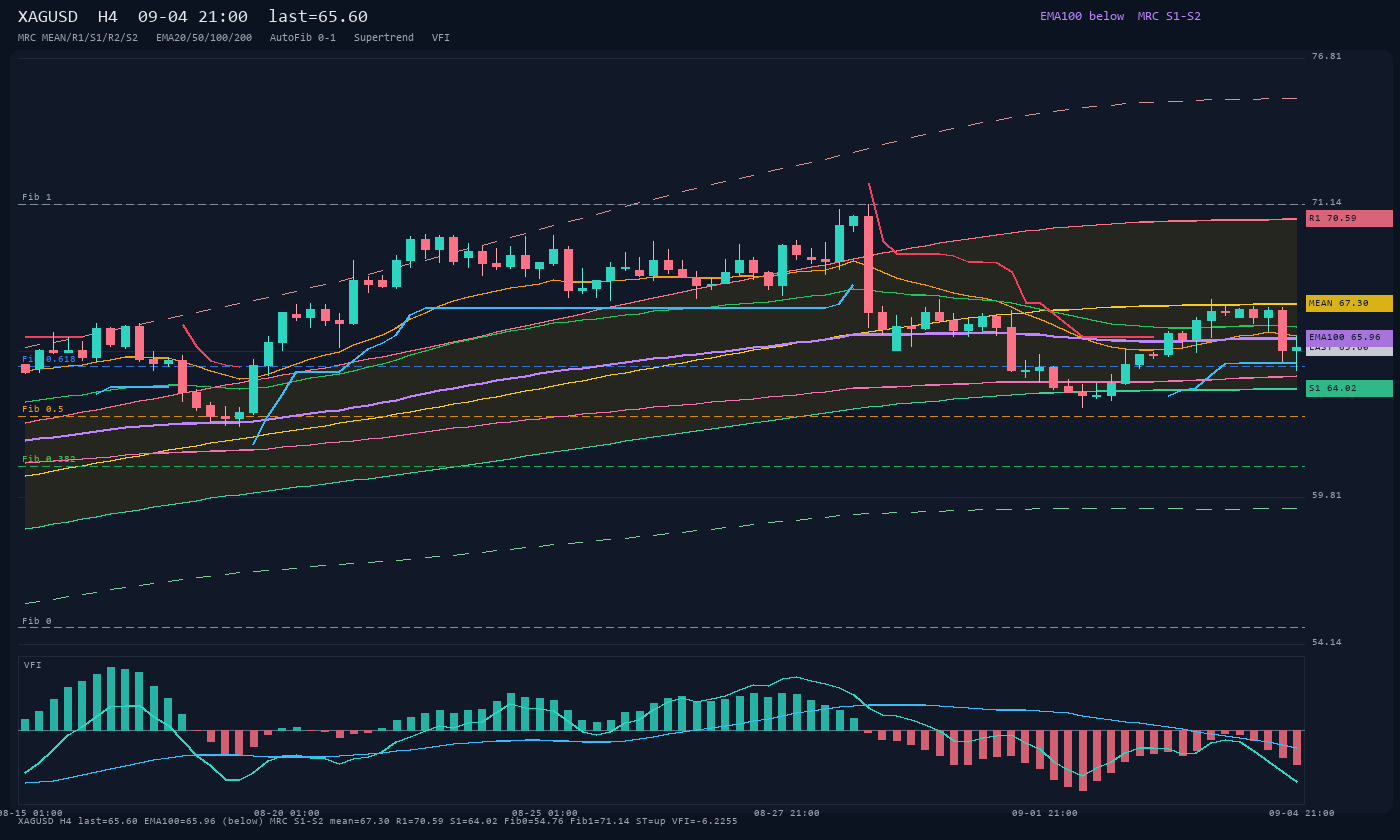Click the '08-25 01:00' time axis label
The height and width of the screenshot is (840, 1400).
pos(545,813)
